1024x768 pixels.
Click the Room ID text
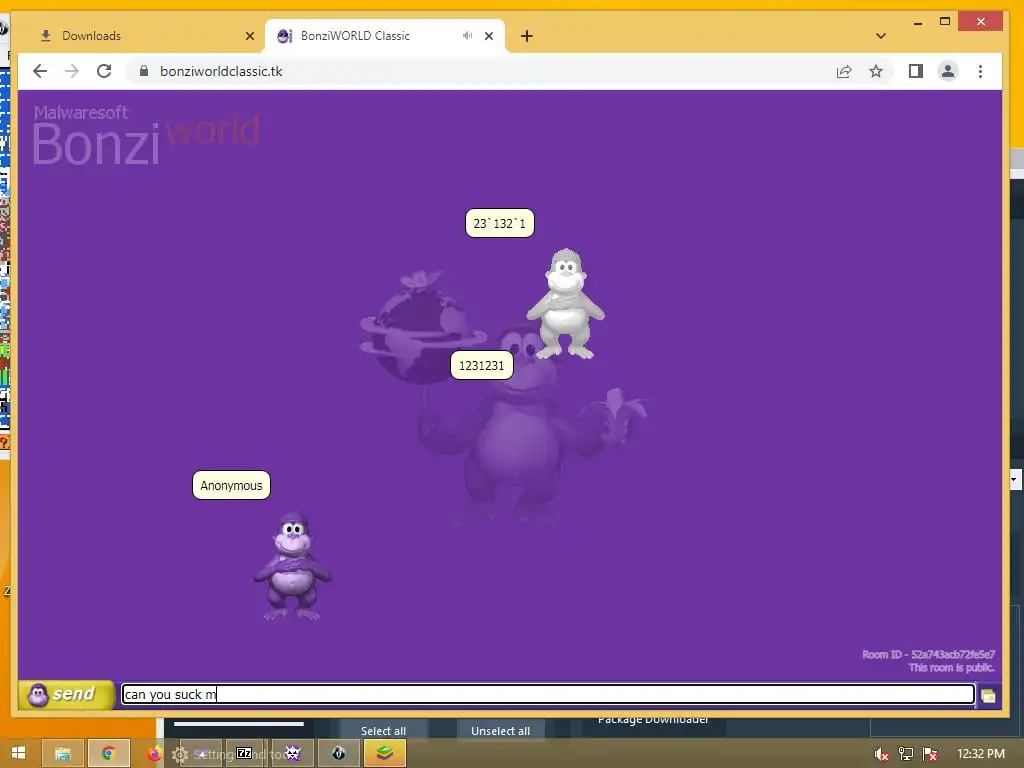pyautogui.click(x=928, y=654)
